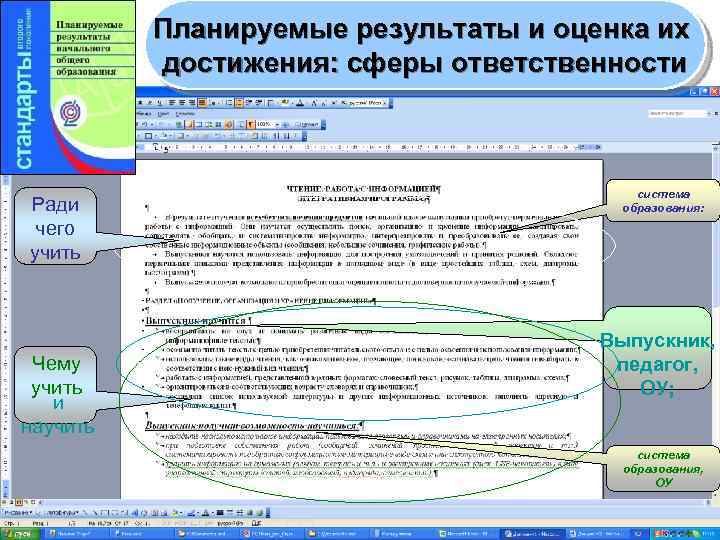720x540 pixels.
Task: Toggle underline formatting in the Word toolbar
Action: tap(160, 102)
